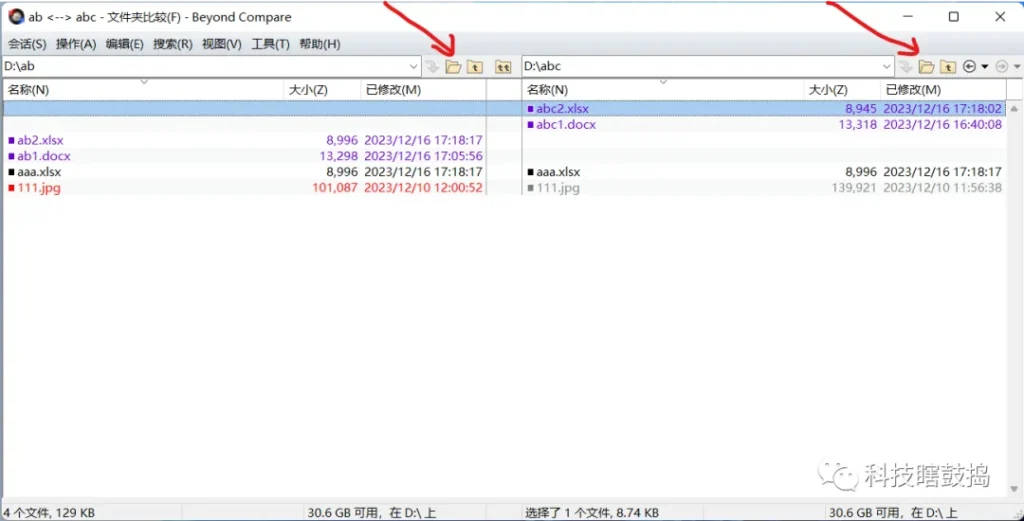Click the date 2023/12/10 12:00:52
Viewport: 1024px width, 521px height.
point(423,188)
